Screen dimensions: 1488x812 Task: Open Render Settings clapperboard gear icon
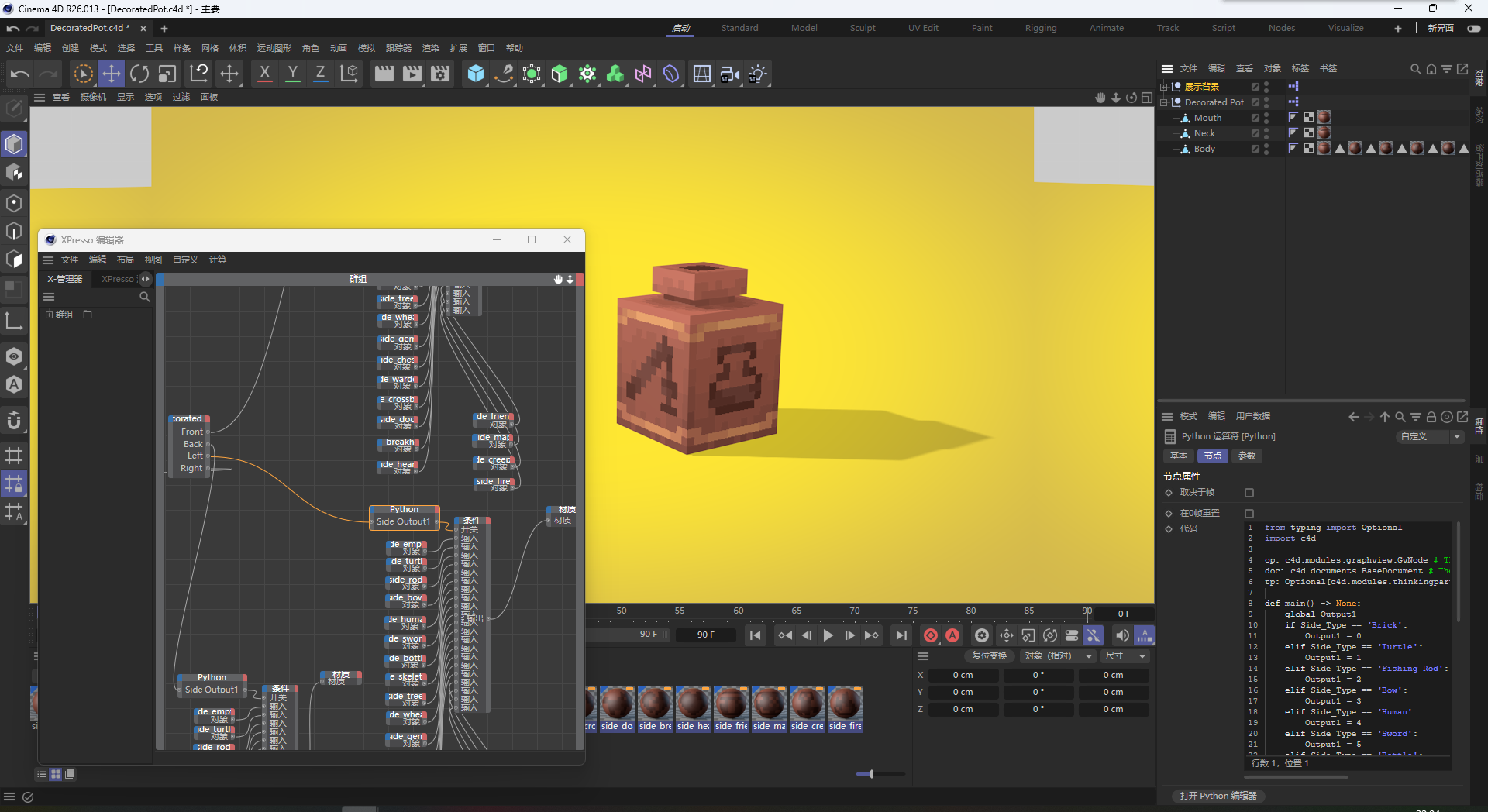pyautogui.click(x=440, y=74)
